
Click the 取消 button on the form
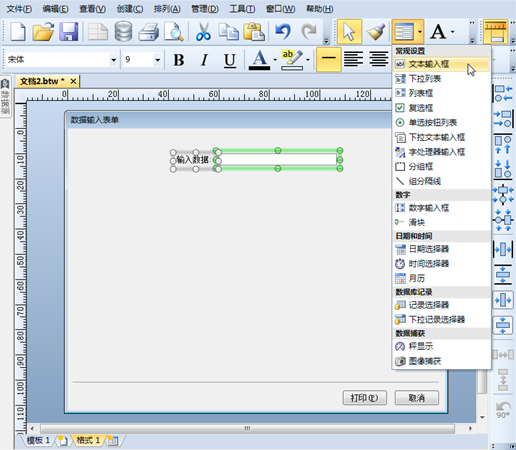(417, 398)
